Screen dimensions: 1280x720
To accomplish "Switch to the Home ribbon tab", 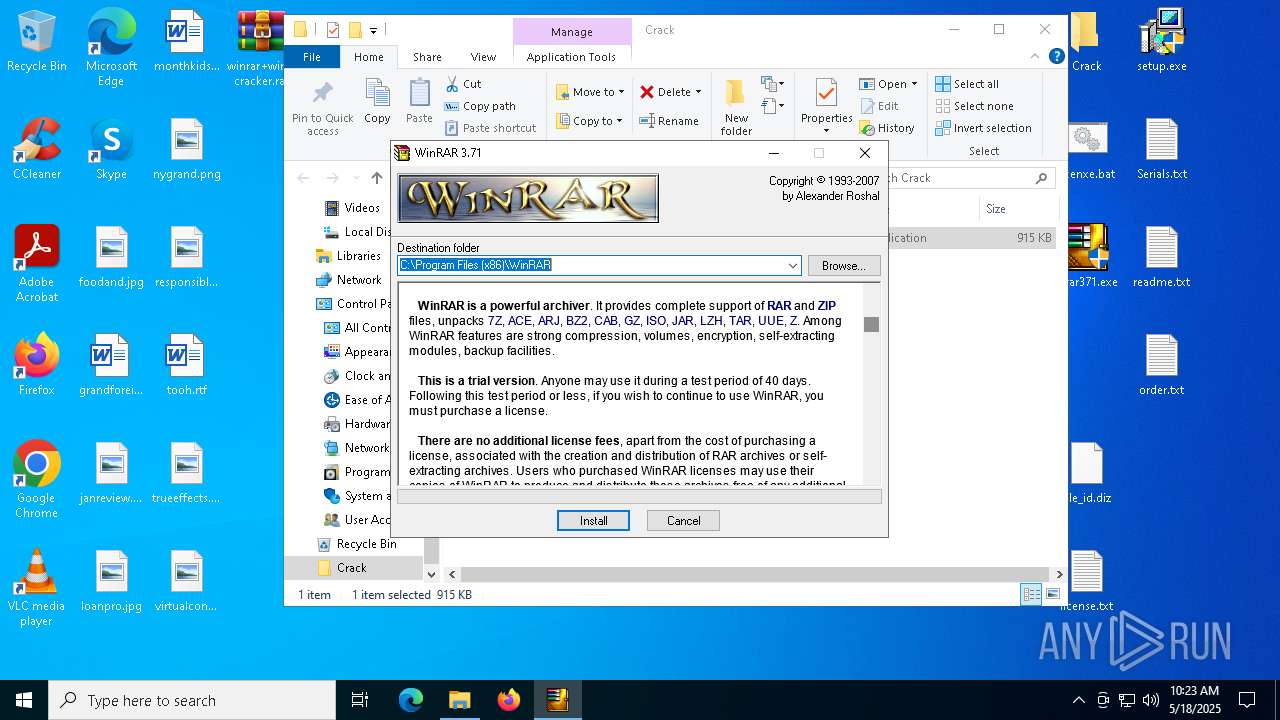I will coord(368,57).
